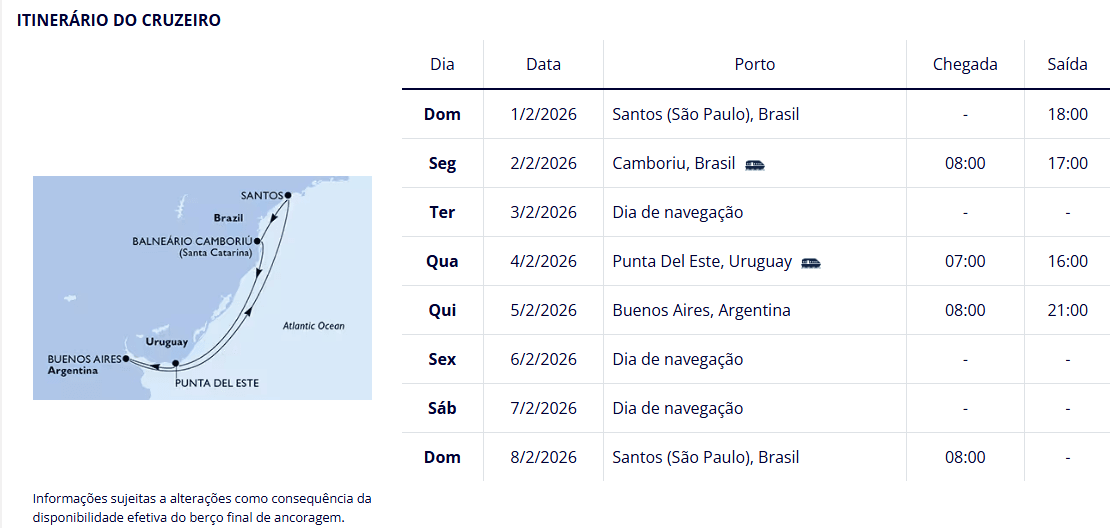Click the Balneário Camboriú marker on map
The width and height of the screenshot is (1113, 528).
click(x=257, y=241)
